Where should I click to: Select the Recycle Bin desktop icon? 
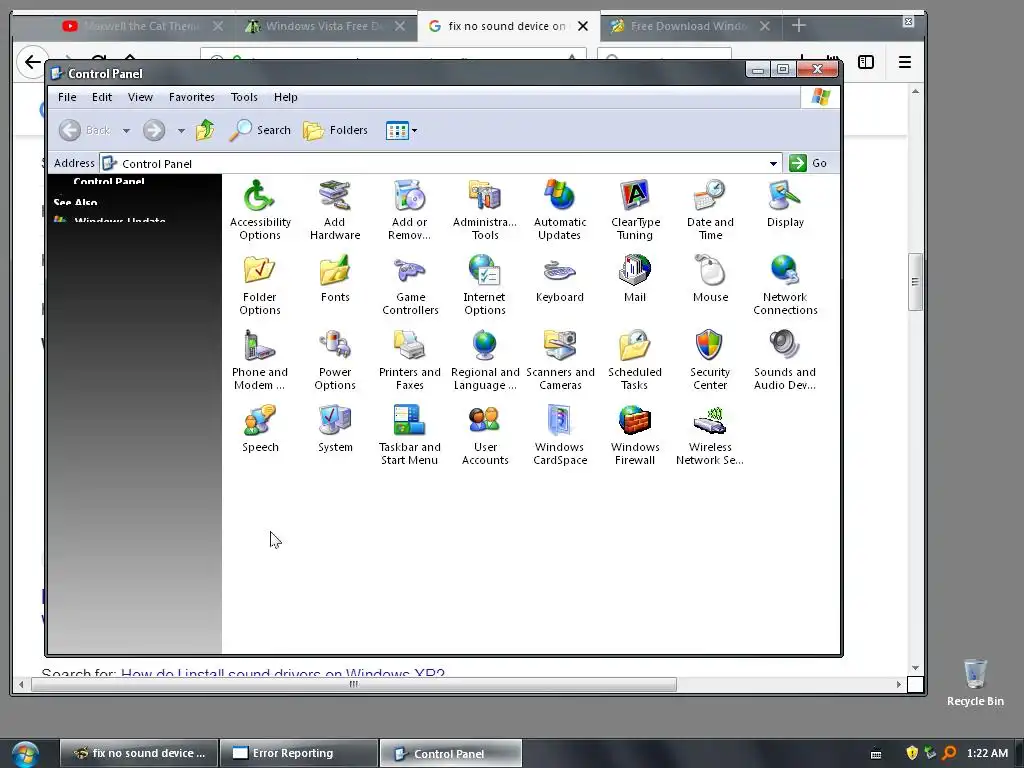coord(975,683)
